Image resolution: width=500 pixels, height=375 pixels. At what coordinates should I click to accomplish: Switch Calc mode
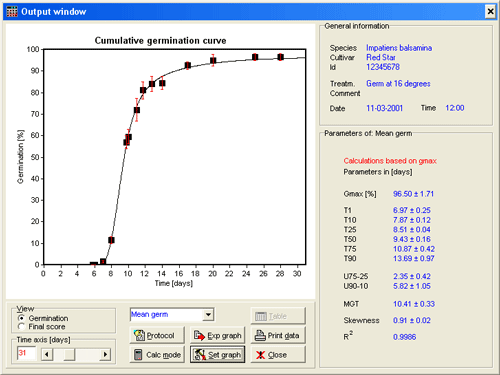point(157,355)
